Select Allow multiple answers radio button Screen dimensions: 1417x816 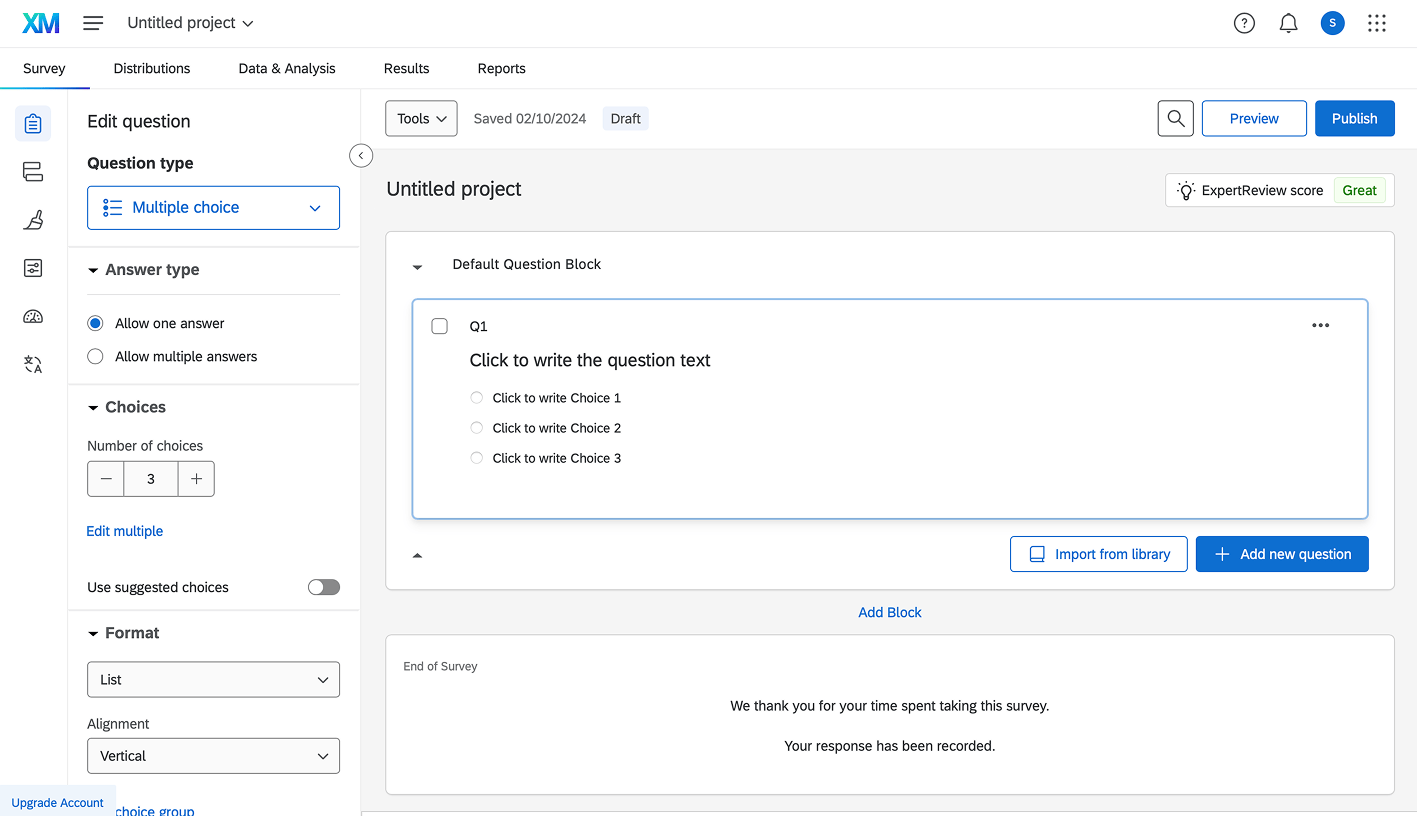96,356
